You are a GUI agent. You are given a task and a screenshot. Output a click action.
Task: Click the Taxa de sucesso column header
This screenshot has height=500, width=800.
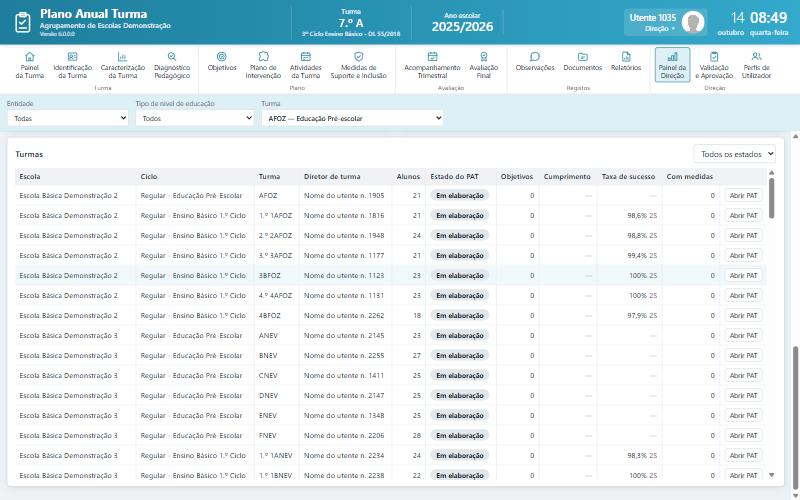click(628, 177)
